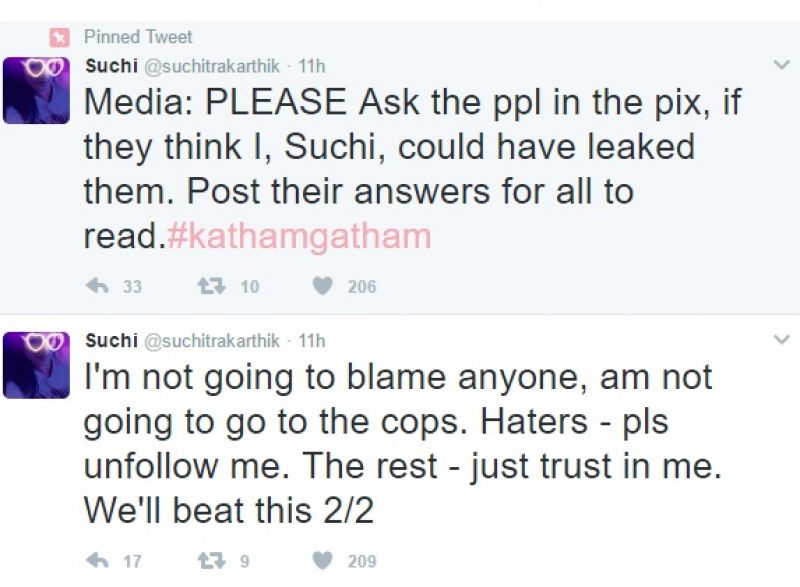Like the tweet with 209 likes
Image resolution: width=800 pixels, height=587 pixels.
click(322, 561)
